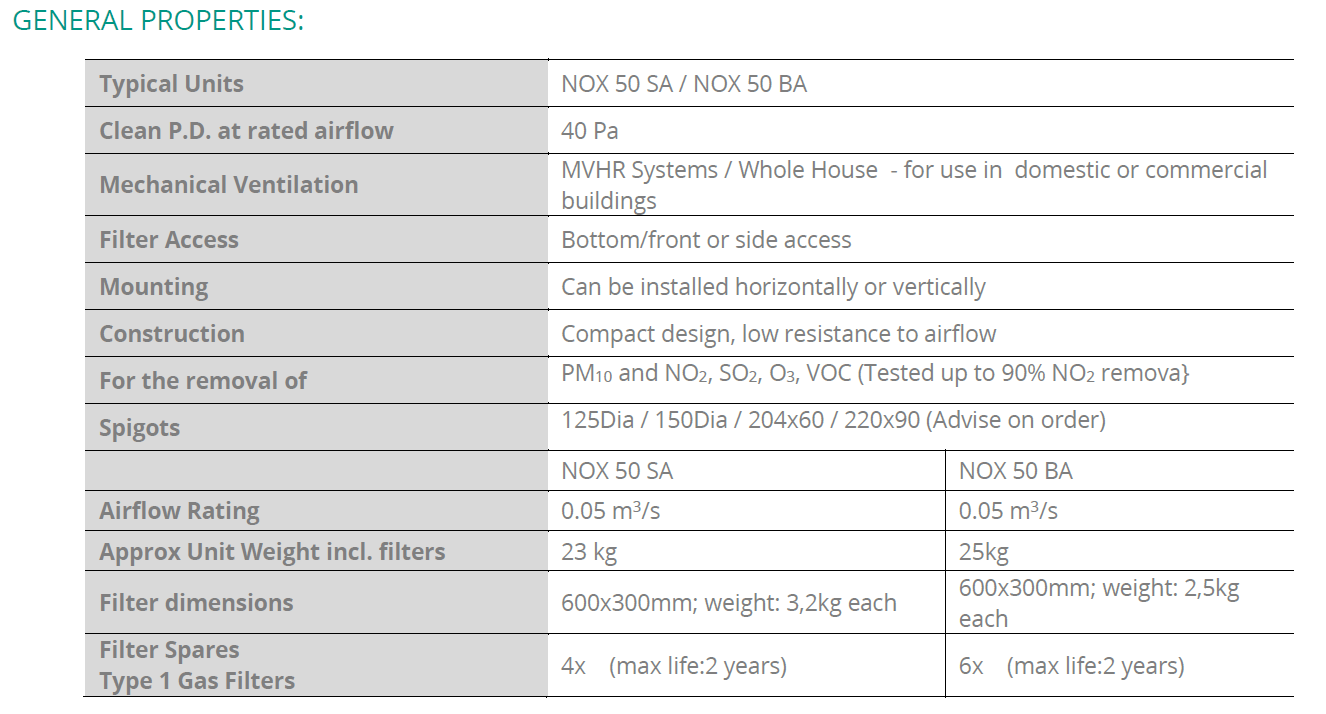Click "Can be installed horizontally or vertically"
Viewport: 1326px width, 714px height.
click(x=773, y=287)
